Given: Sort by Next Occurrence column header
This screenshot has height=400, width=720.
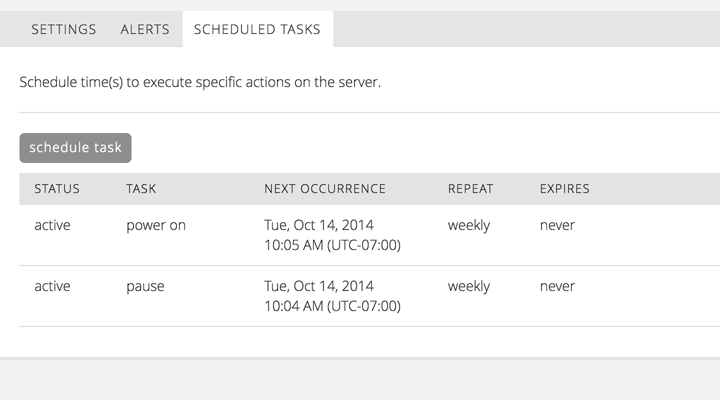Looking at the screenshot, I should 325,189.
